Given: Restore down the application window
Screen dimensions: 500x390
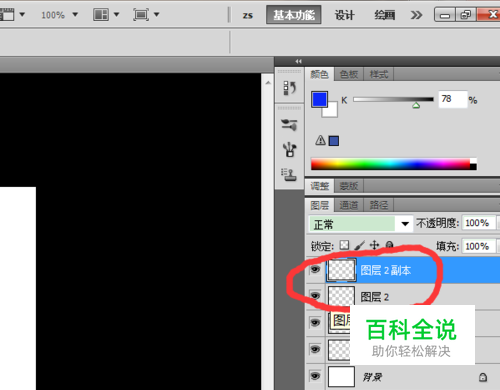Looking at the screenshot, I should click(x=466, y=15).
